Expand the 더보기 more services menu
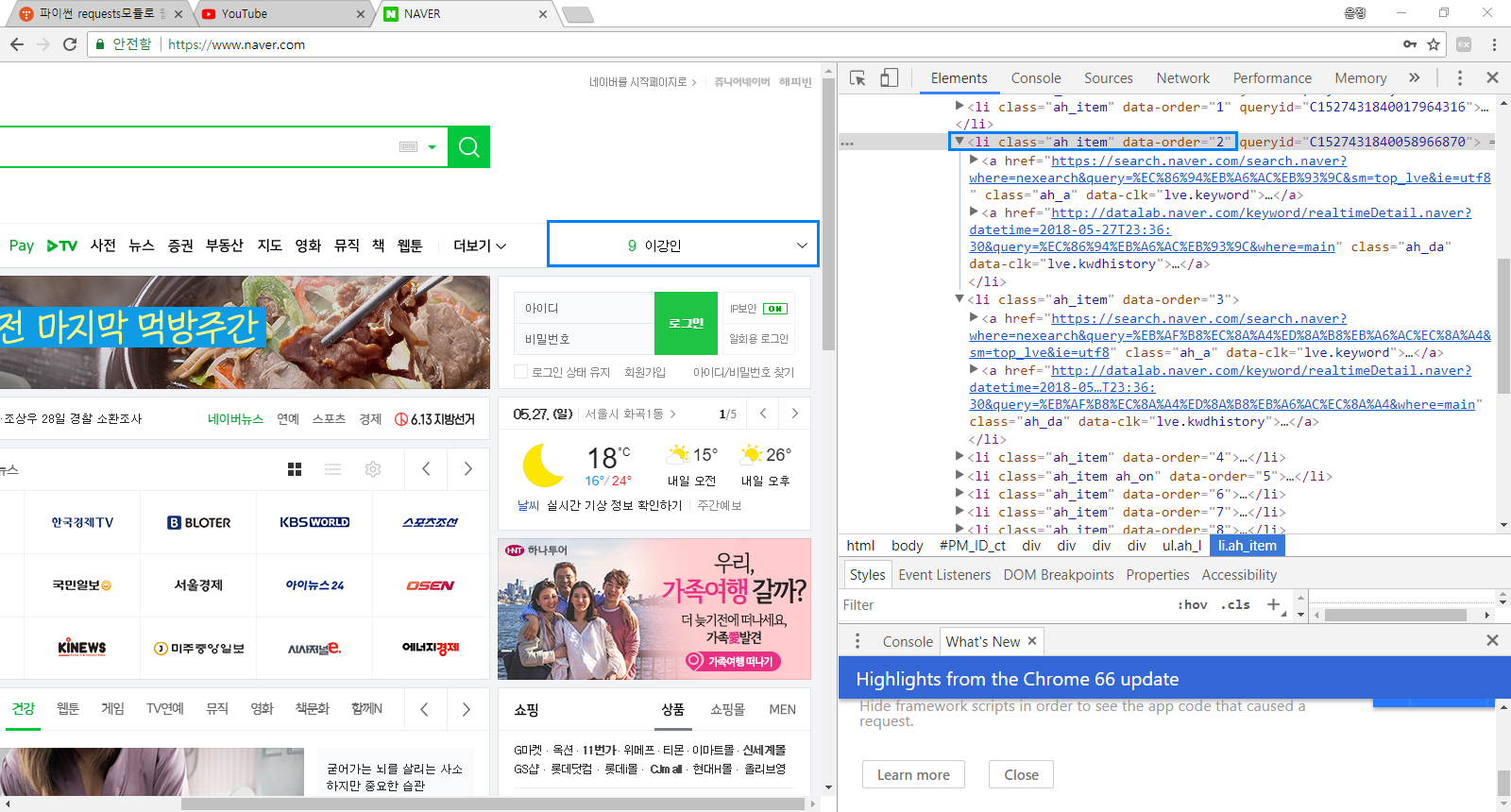 pos(480,245)
